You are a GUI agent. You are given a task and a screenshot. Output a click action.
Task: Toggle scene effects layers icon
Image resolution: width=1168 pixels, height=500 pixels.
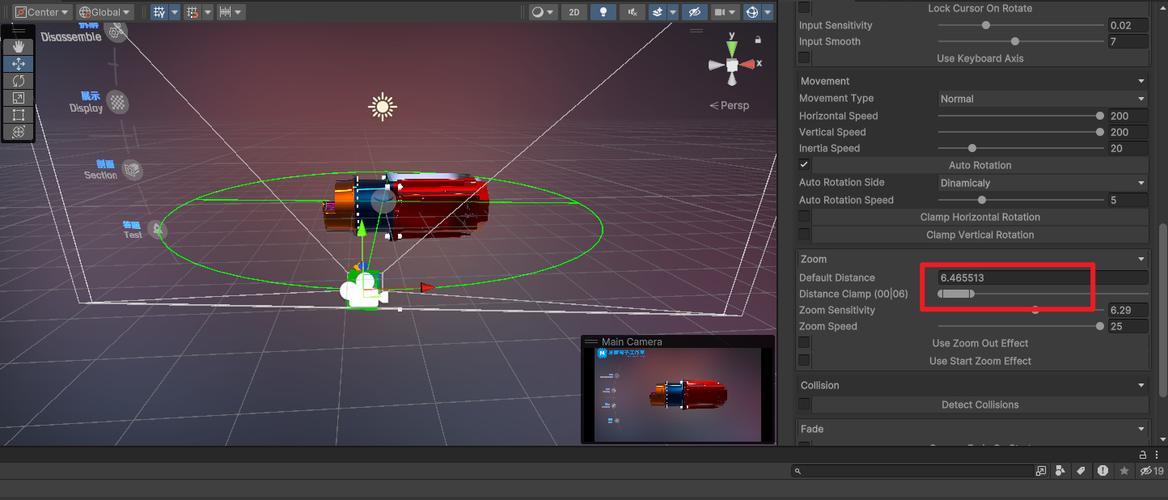click(x=658, y=12)
